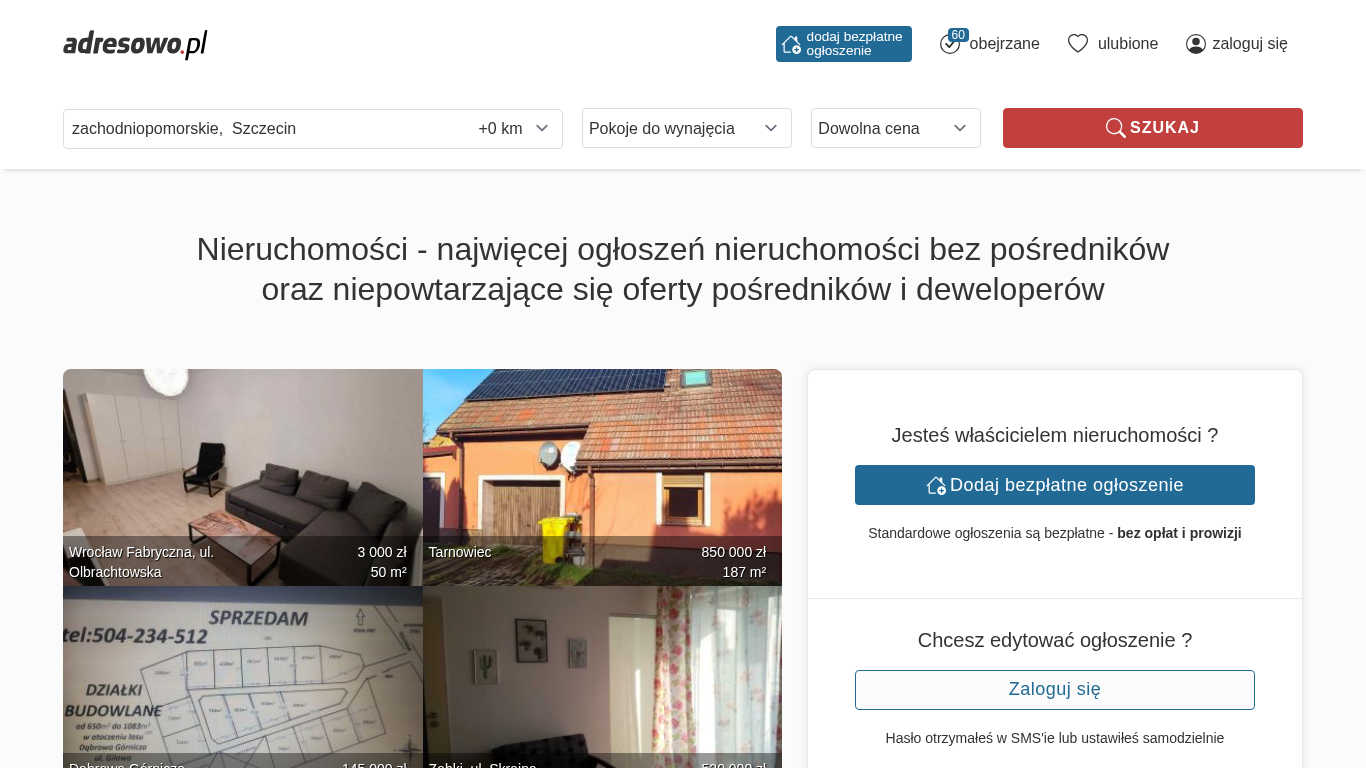Viewport: 1366px width, 768px height.
Task: Open viewed listings via the checkmark icon
Action: point(949,44)
